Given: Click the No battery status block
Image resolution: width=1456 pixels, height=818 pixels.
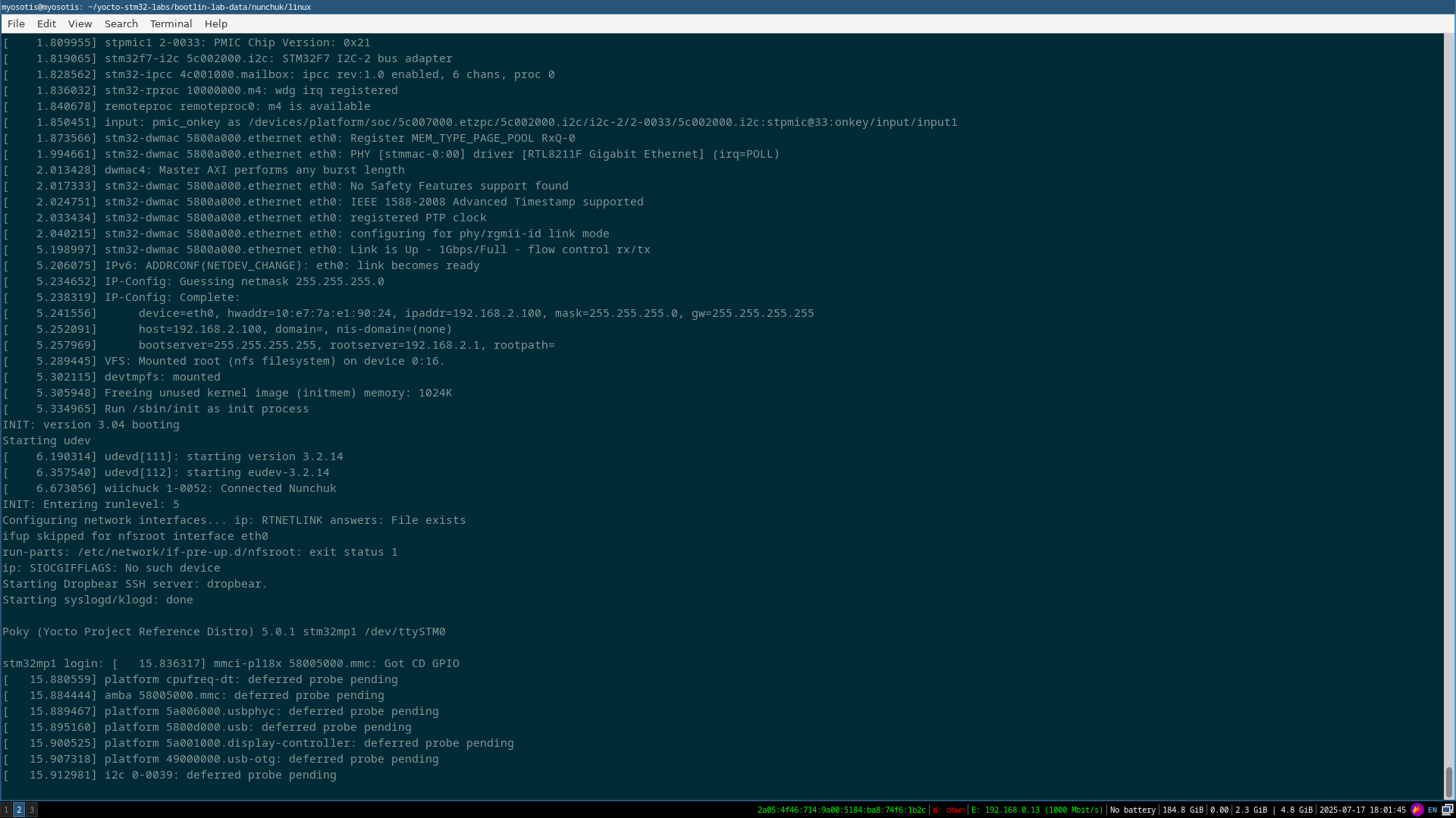Looking at the screenshot, I should (1132, 810).
